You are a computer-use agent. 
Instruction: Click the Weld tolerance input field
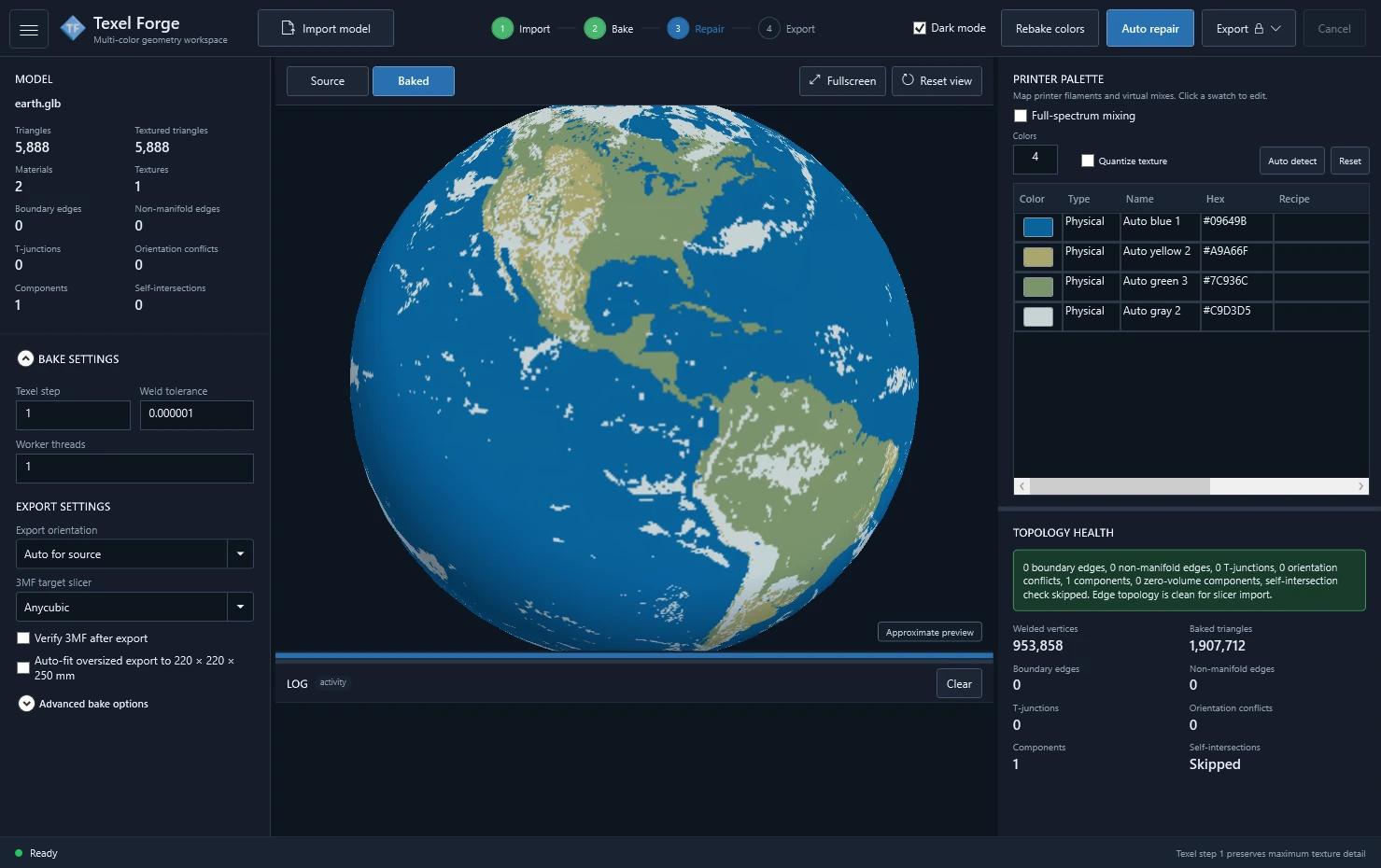pos(197,414)
